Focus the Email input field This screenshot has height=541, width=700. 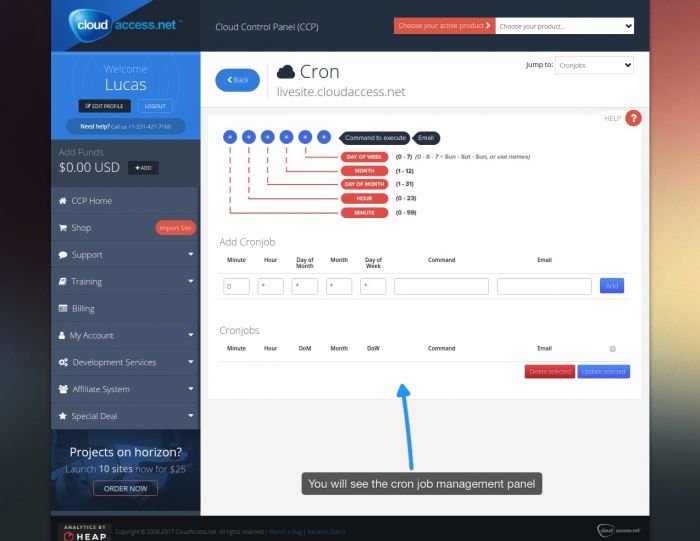(x=544, y=286)
